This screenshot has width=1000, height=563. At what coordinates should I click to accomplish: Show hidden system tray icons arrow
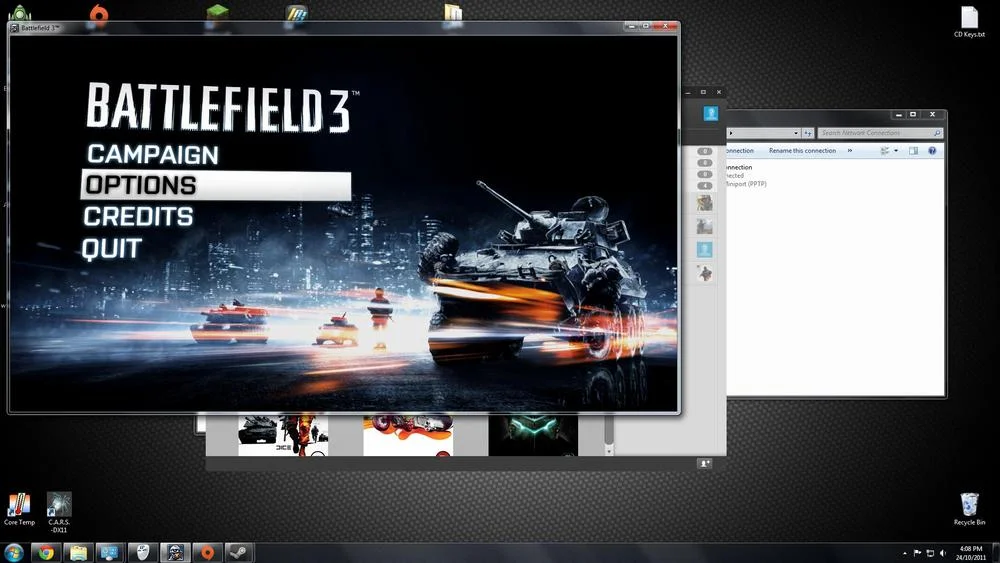click(x=904, y=553)
